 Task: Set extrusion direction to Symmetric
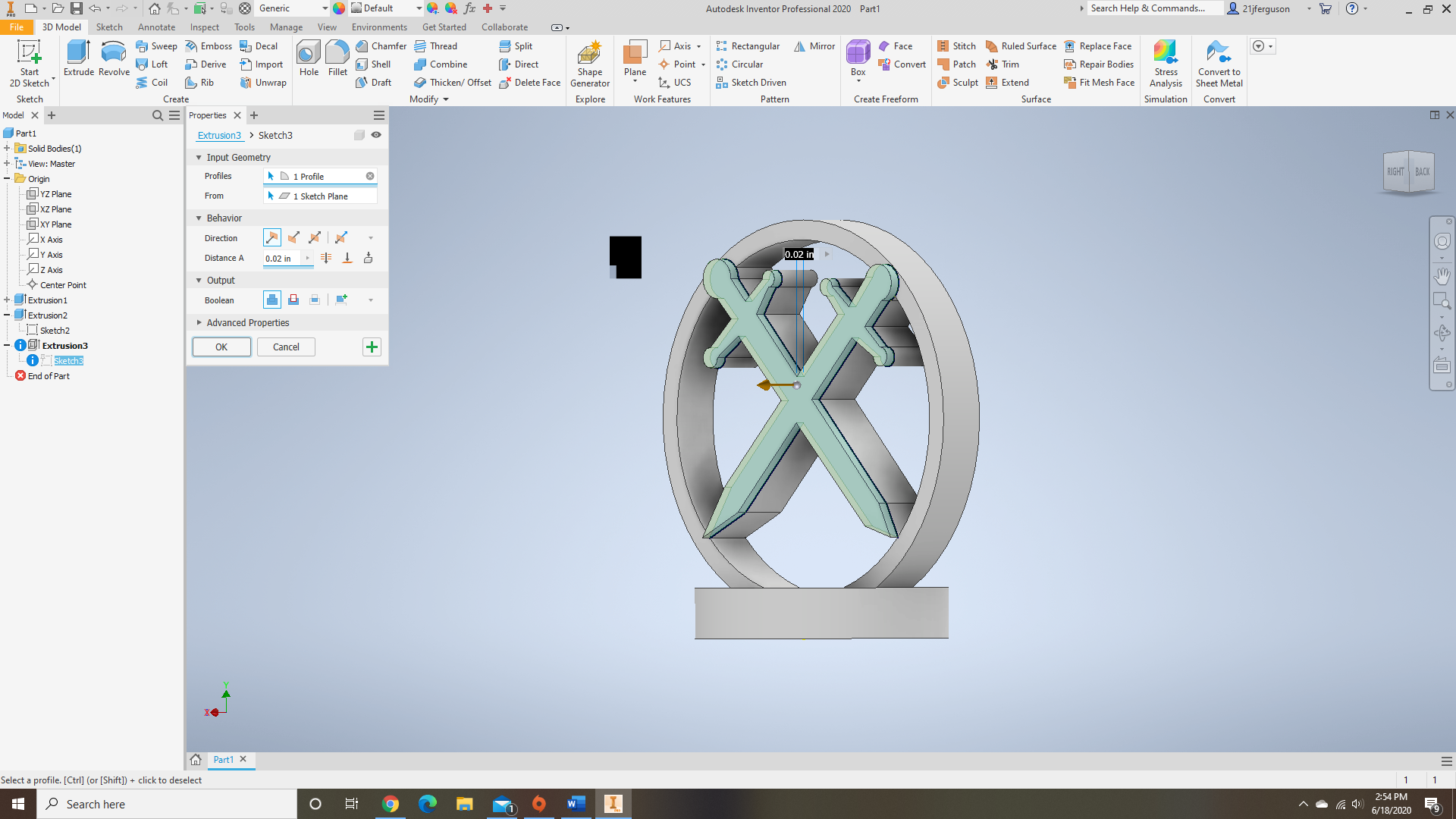click(x=315, y=238)
